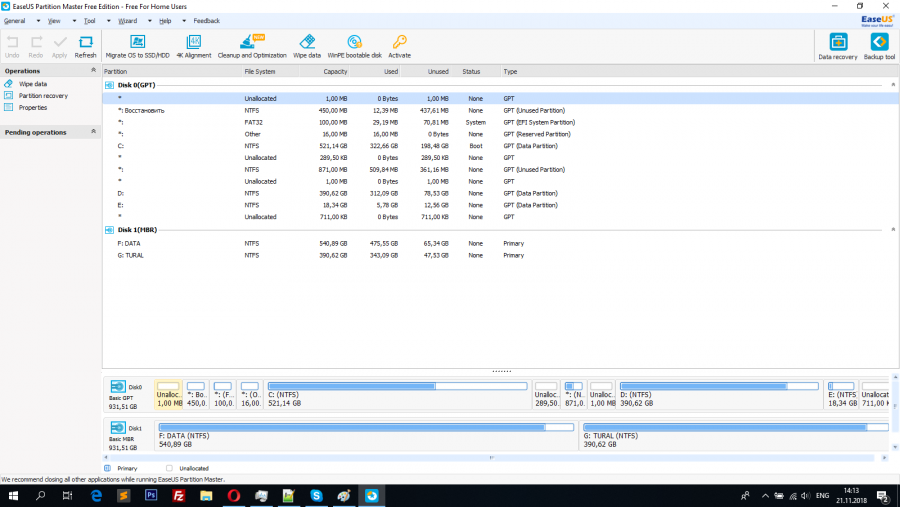Open the Backup tool

[x=879, y=47]
